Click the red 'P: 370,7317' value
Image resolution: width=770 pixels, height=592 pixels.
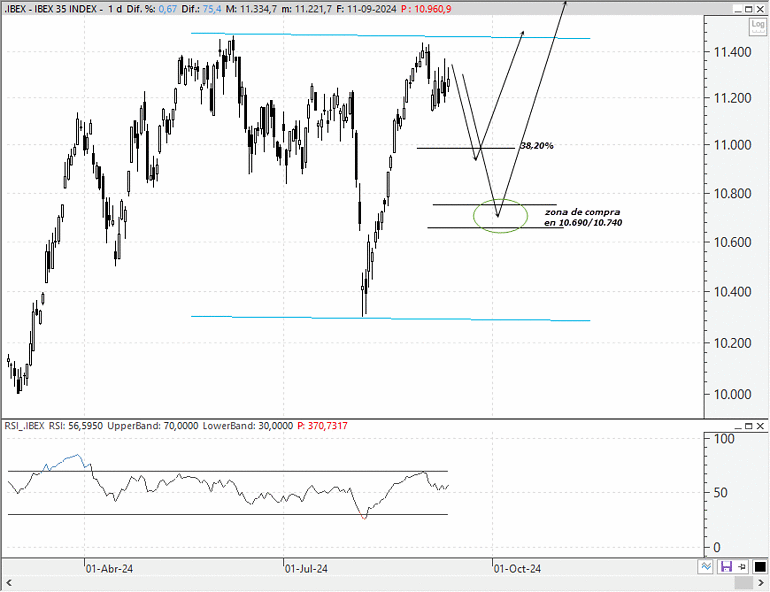(322, 426)
